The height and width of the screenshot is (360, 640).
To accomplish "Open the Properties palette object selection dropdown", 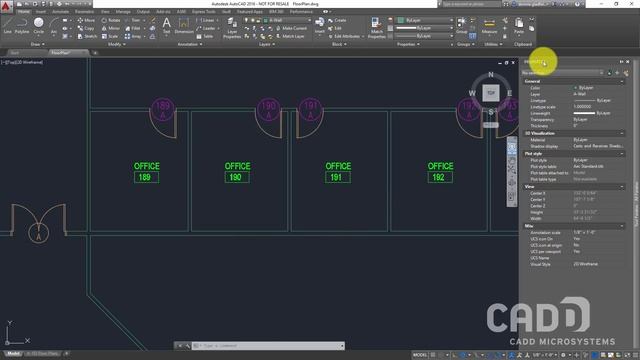I will click(562, 73).
